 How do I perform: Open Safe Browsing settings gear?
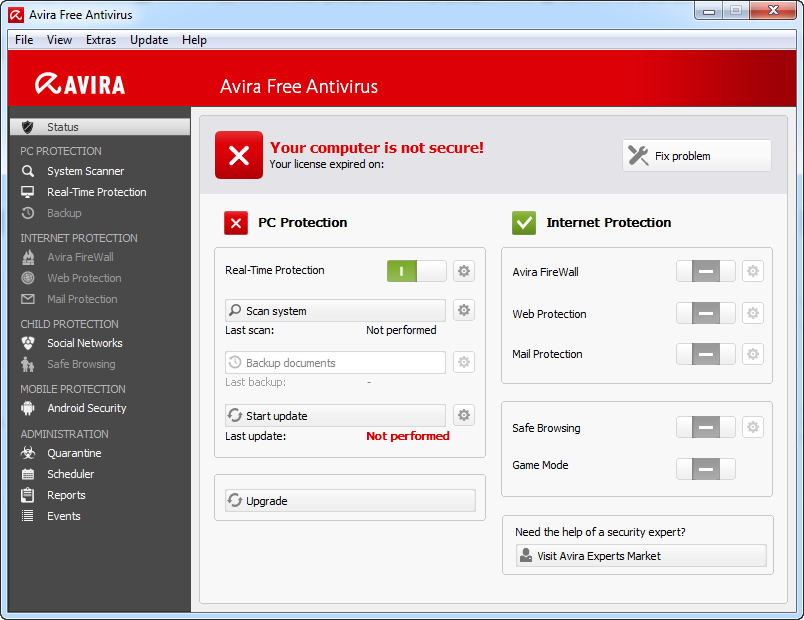pyautogui.click(x=753, y=427)
